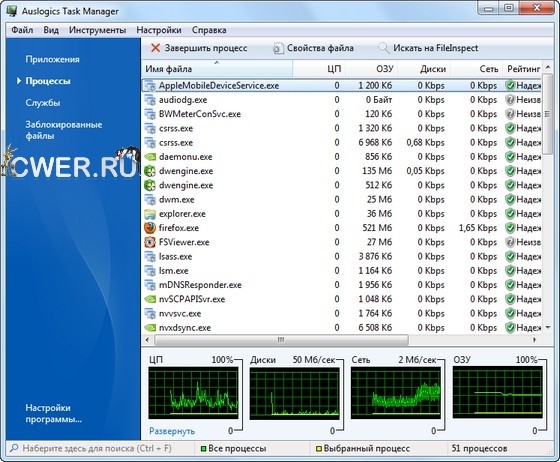
Task: Open Настройки программы link in sidebar
Action: coord(54,413)
